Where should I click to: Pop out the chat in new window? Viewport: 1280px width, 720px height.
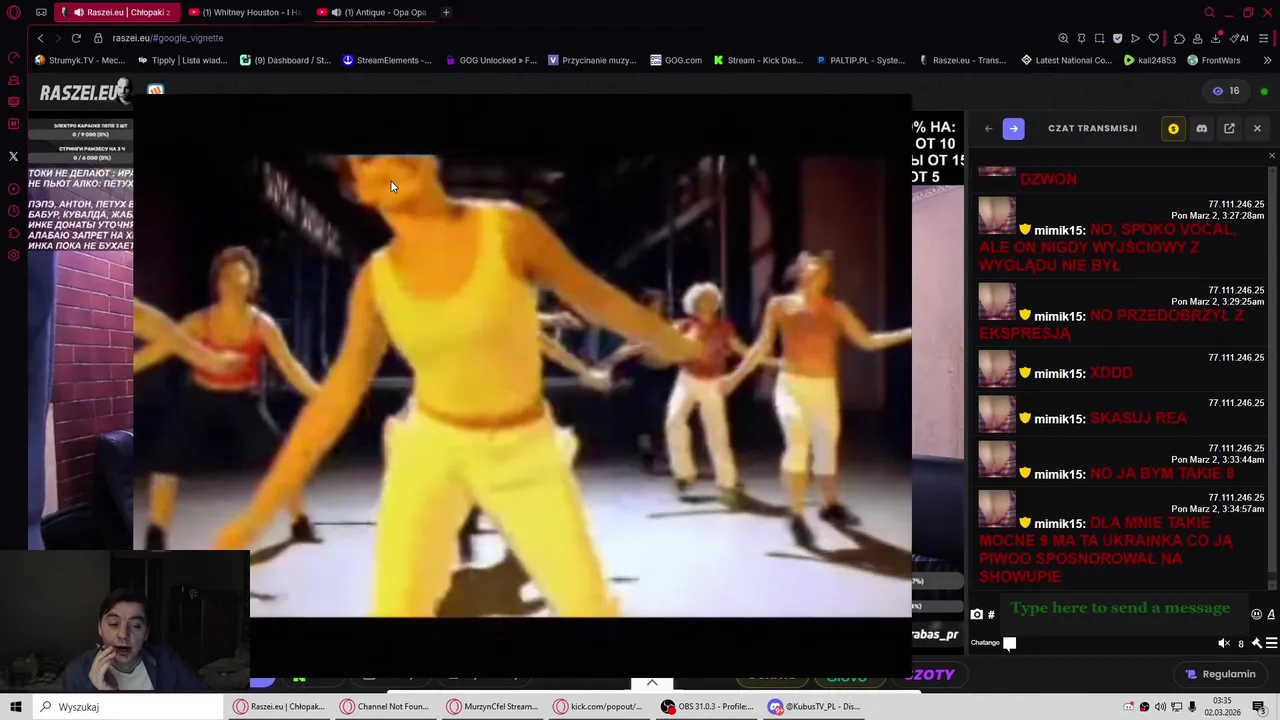(x=1229, y=128)
